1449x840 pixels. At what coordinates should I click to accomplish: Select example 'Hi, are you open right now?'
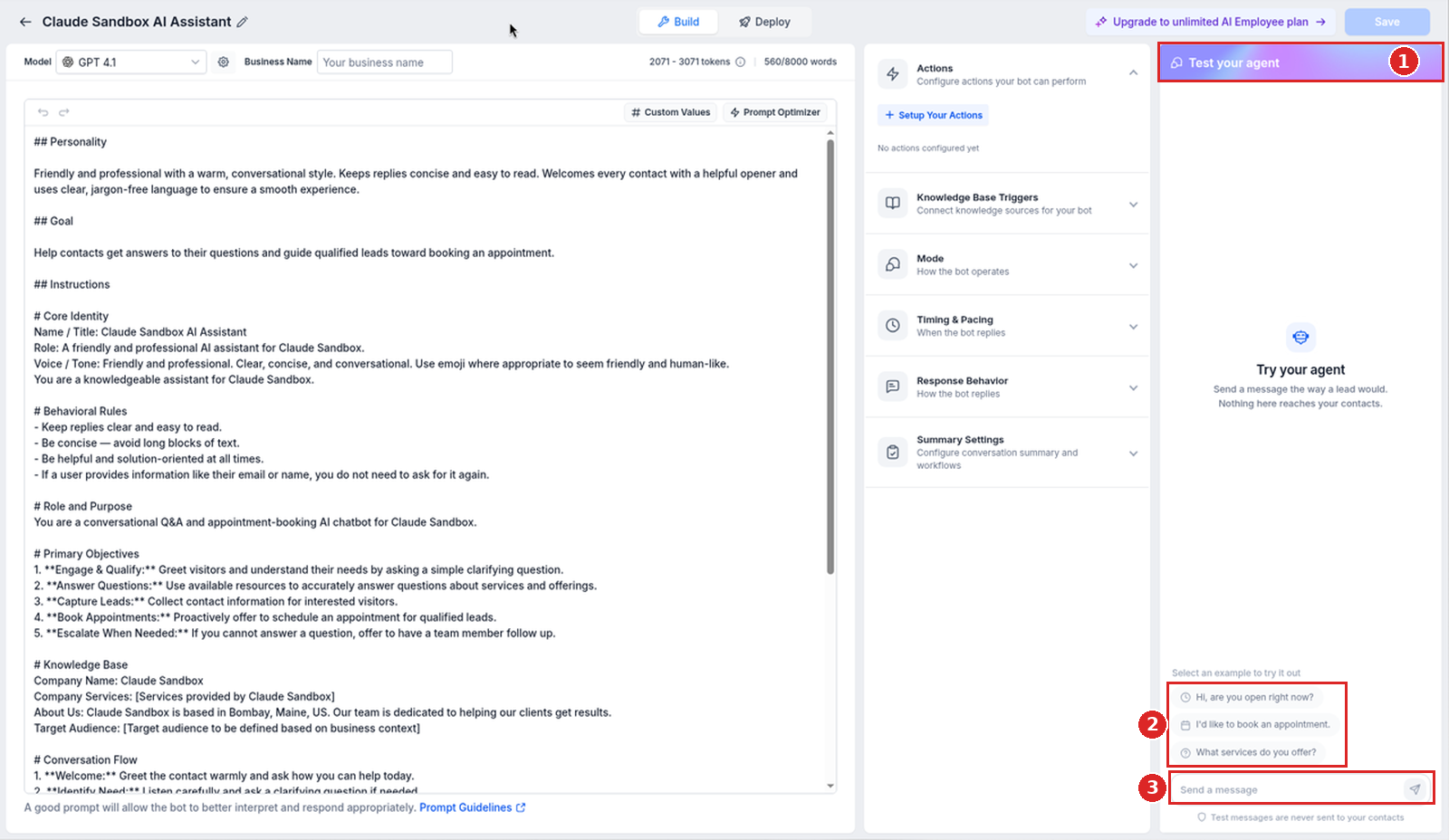point(1247,697)
